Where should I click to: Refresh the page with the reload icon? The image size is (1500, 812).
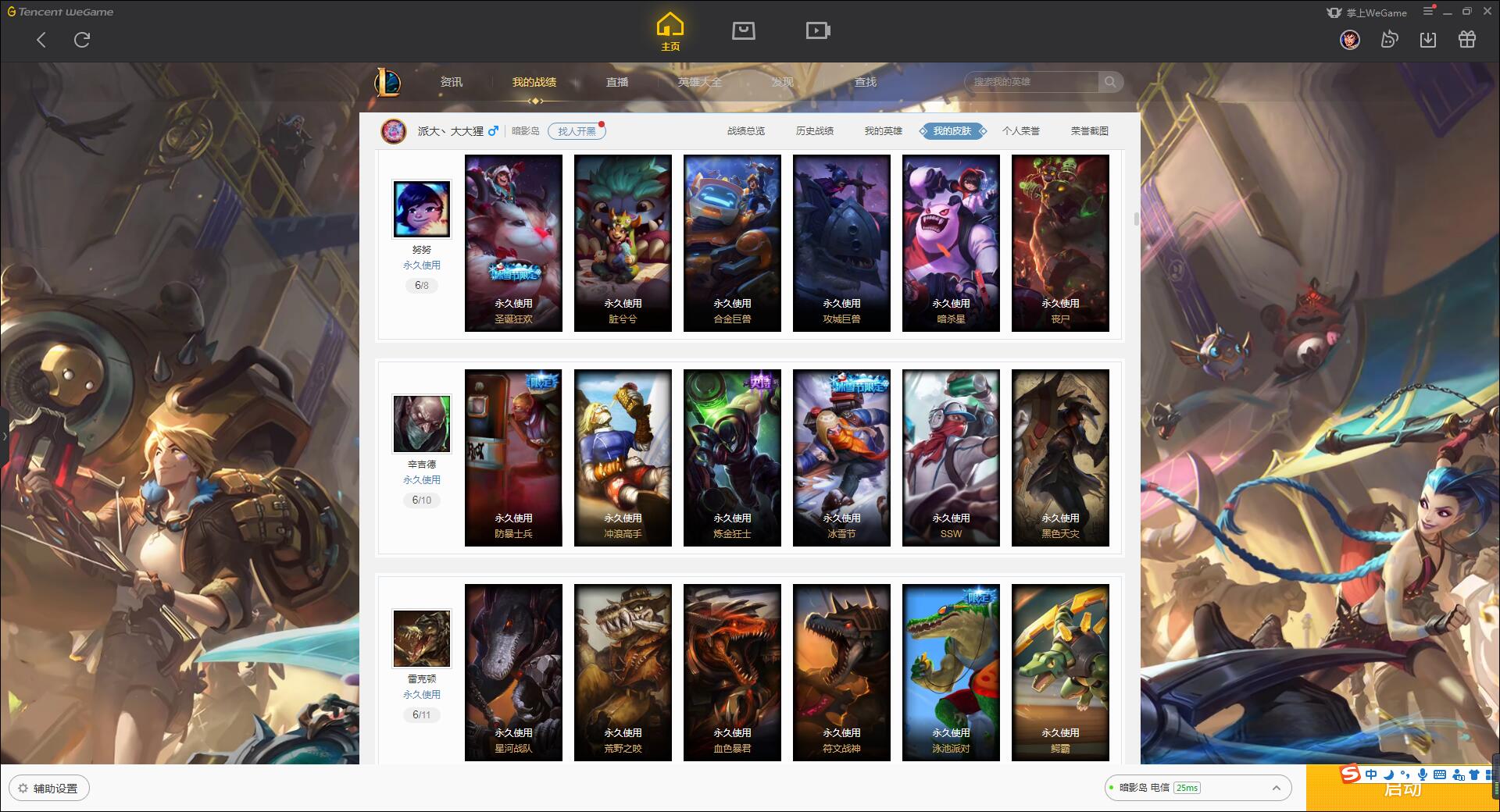tap(82, 40)
